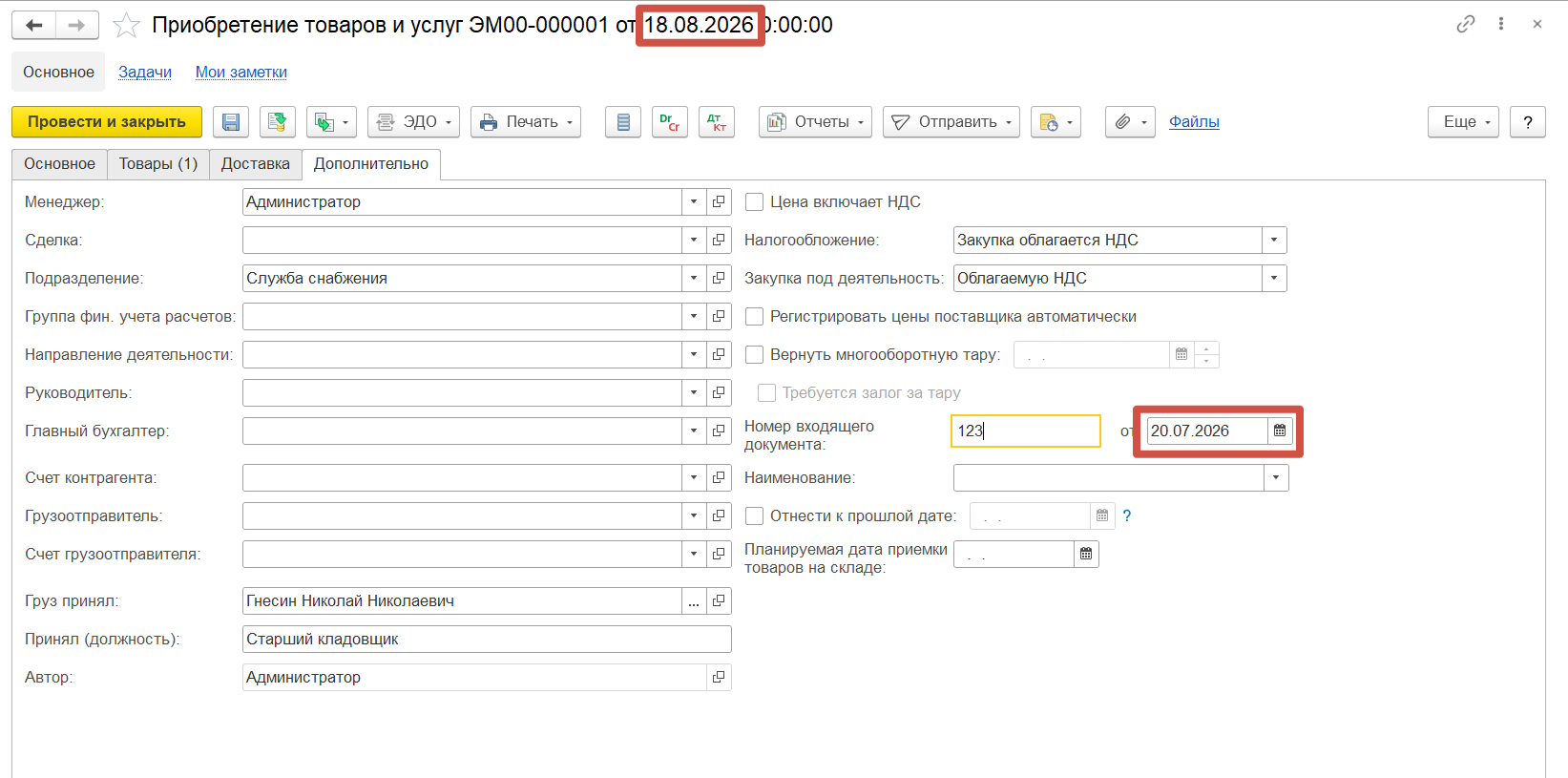
Task: Open the Груз принял person via its open icon
Action: pos(719,600)
